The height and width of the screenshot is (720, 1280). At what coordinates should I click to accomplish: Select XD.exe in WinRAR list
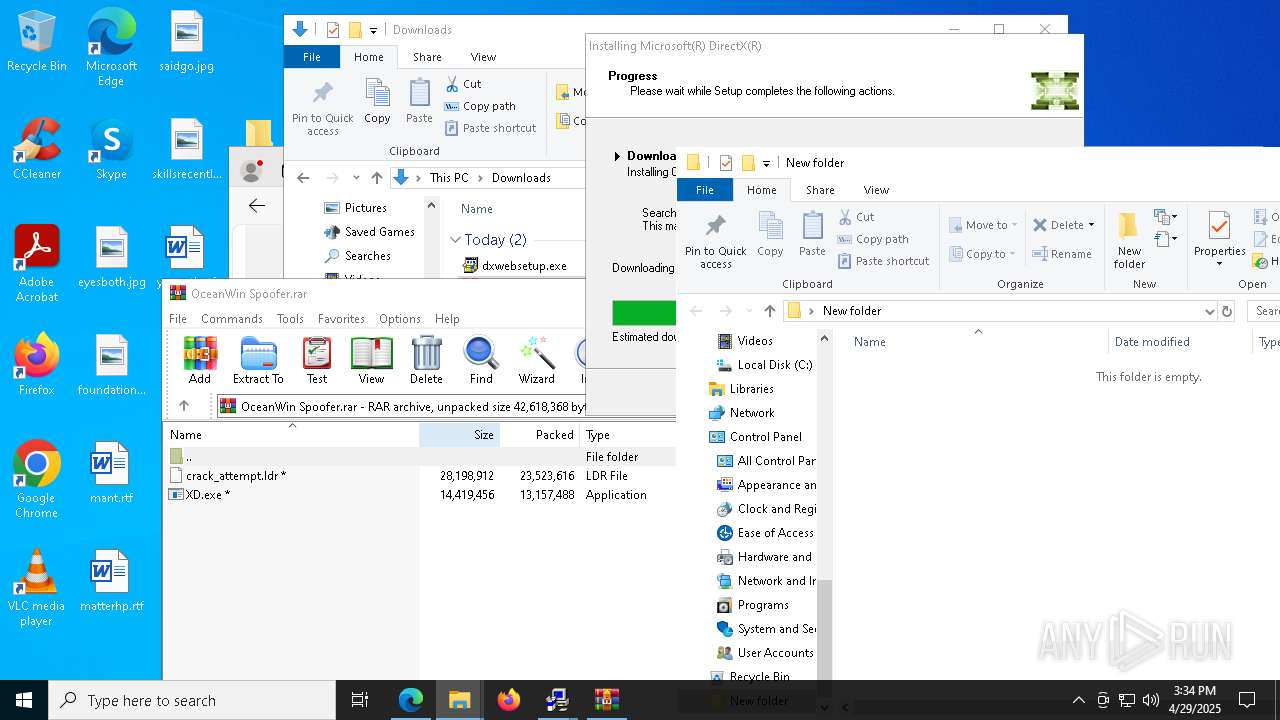(x=207, y=495)
